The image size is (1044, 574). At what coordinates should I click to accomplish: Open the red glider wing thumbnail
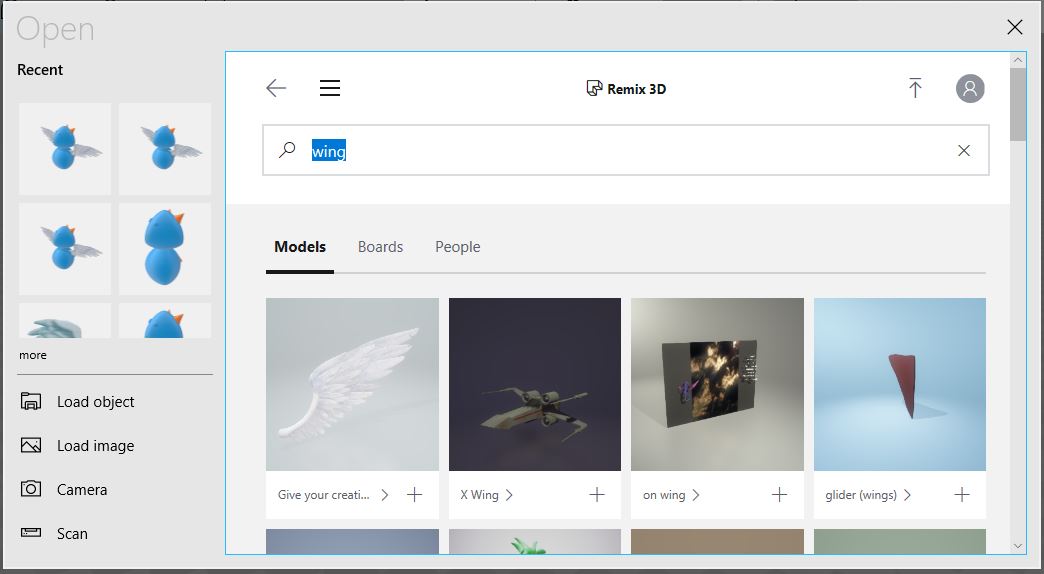click(900, 384)
